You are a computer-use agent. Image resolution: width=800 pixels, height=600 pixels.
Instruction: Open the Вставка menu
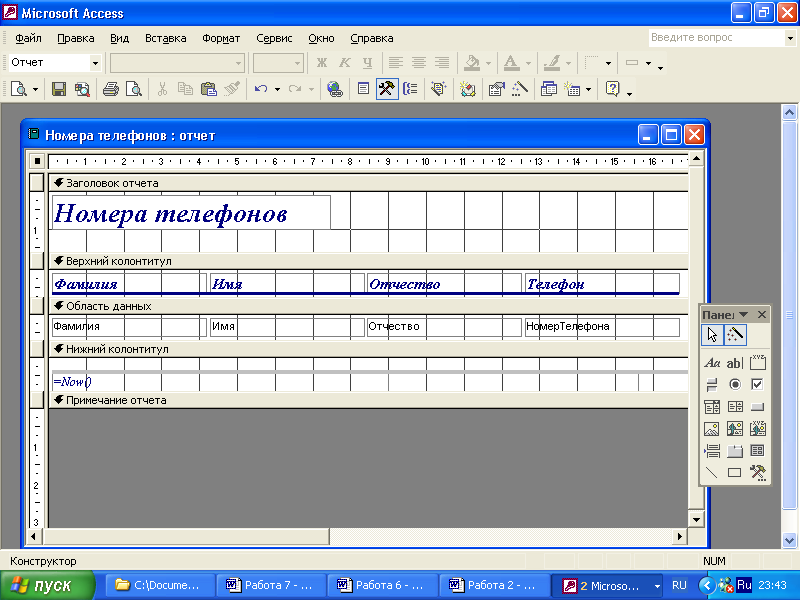coord(165,38)
